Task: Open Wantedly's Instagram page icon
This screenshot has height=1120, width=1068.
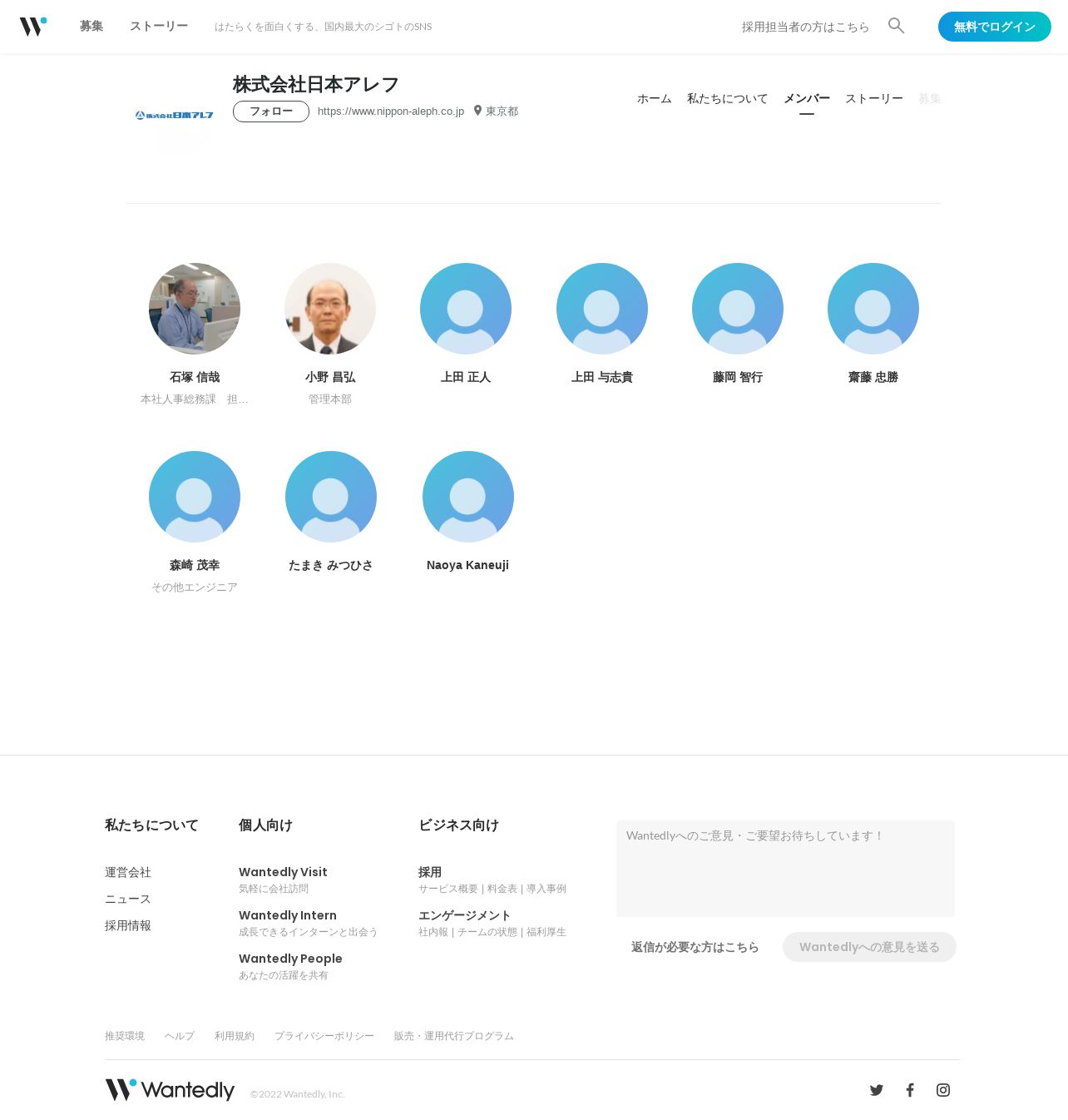Action: 943,1090
